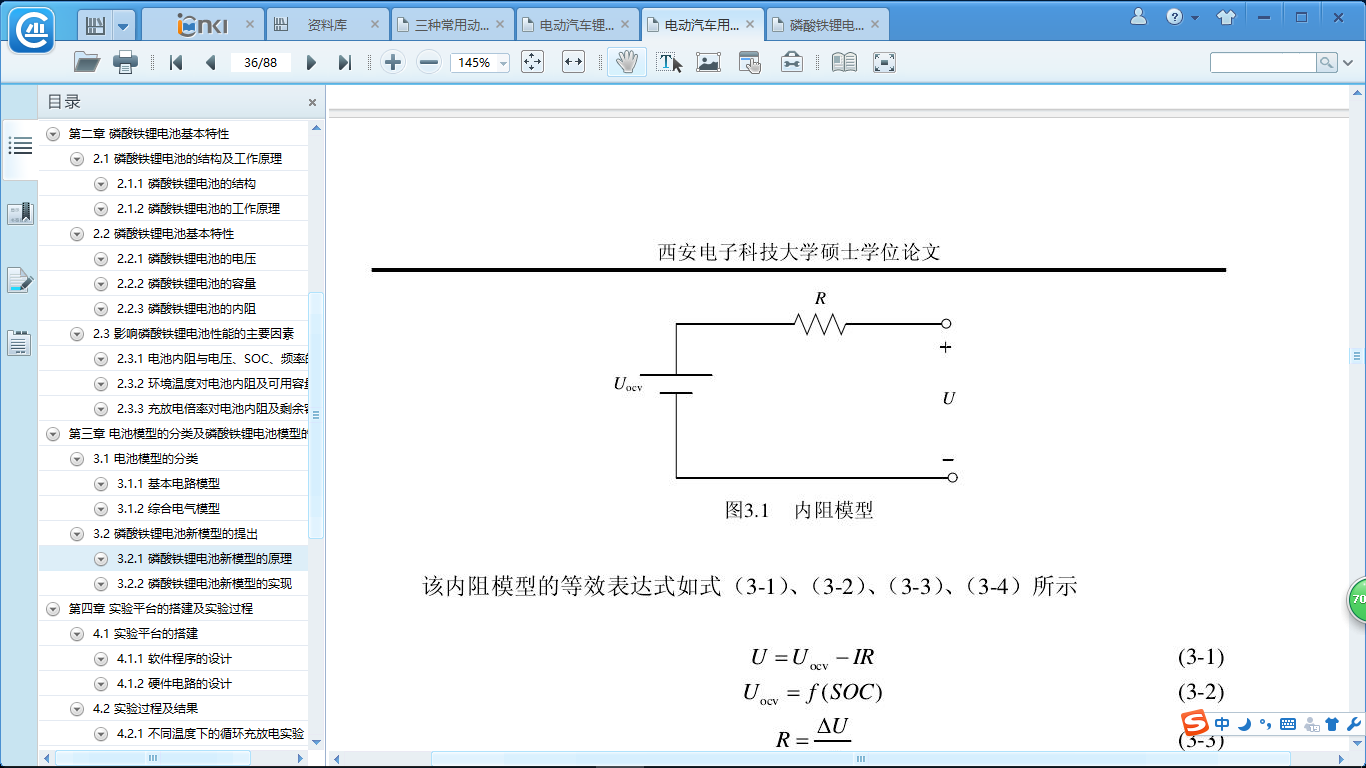
Task: Collapse the 第四章 实验平台的搭建及实验过程 node
Action: click(53, 609)
